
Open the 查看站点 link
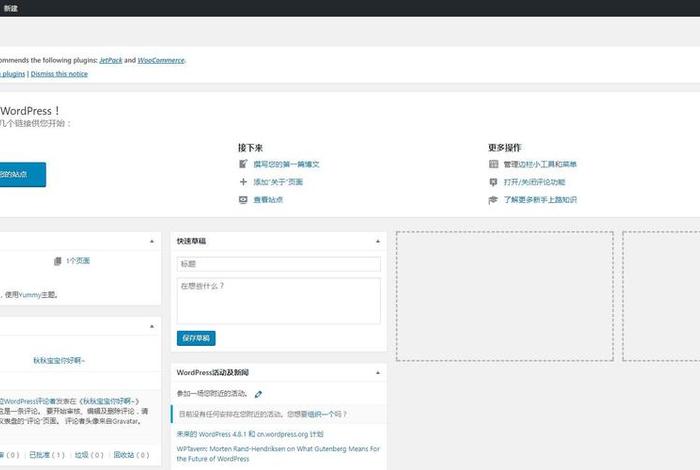(268, 200)
